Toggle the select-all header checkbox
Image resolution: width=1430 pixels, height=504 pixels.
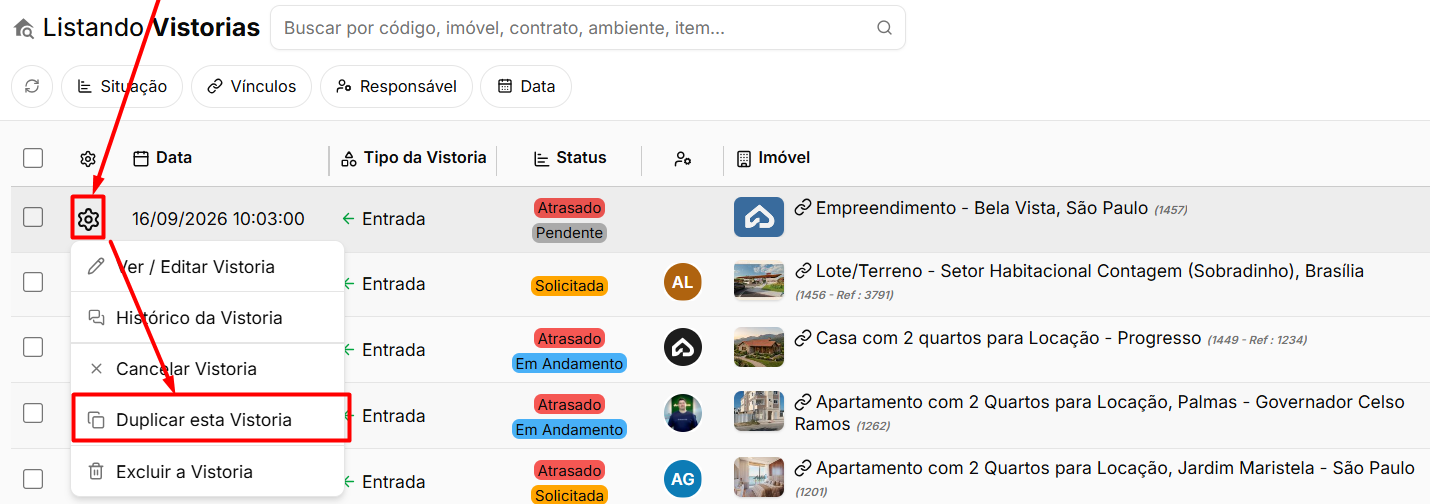point(33,158)
